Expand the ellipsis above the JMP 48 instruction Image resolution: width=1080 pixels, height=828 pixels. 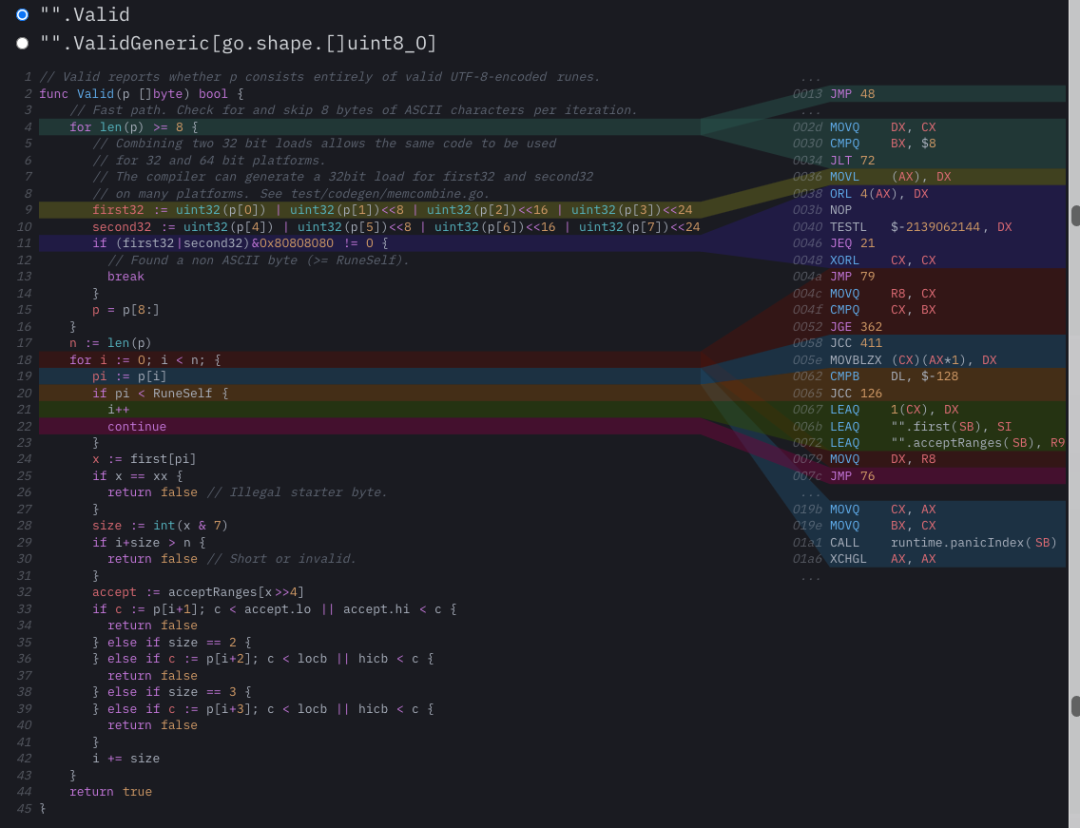(810, 77)
